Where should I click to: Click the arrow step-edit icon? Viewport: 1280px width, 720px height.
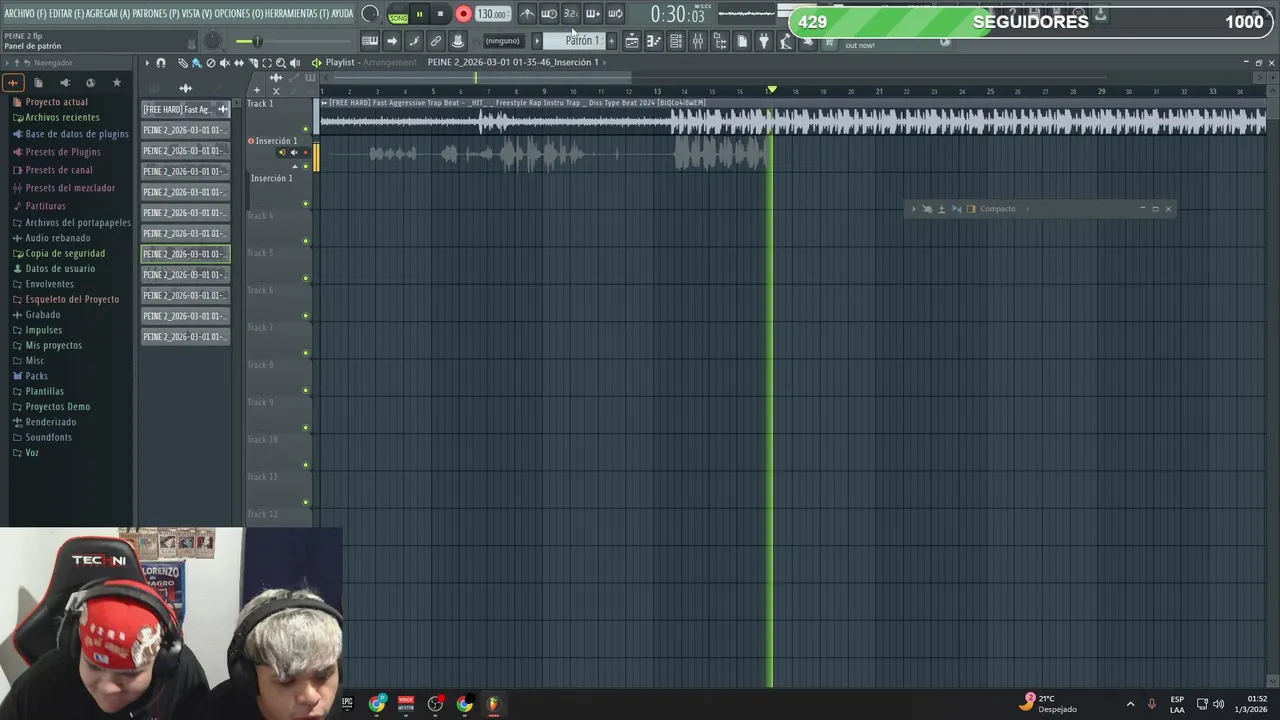[x=392, y=41]
